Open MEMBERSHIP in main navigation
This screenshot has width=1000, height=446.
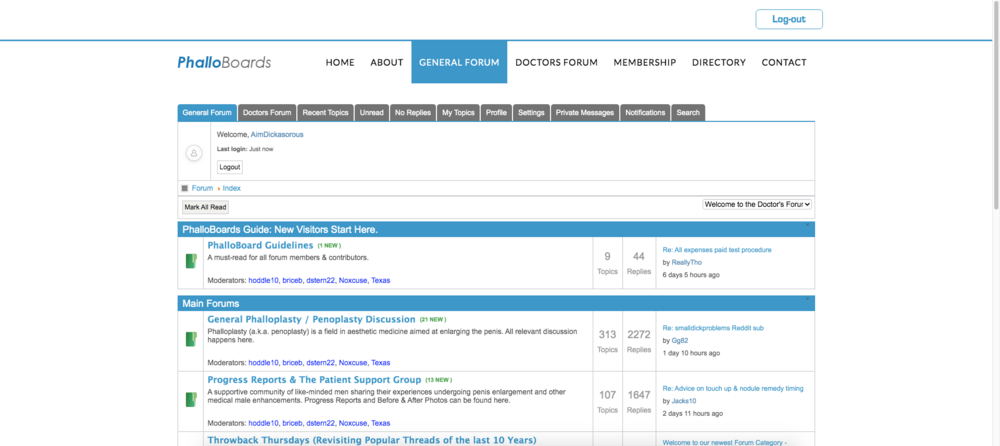tap(645, 63)
